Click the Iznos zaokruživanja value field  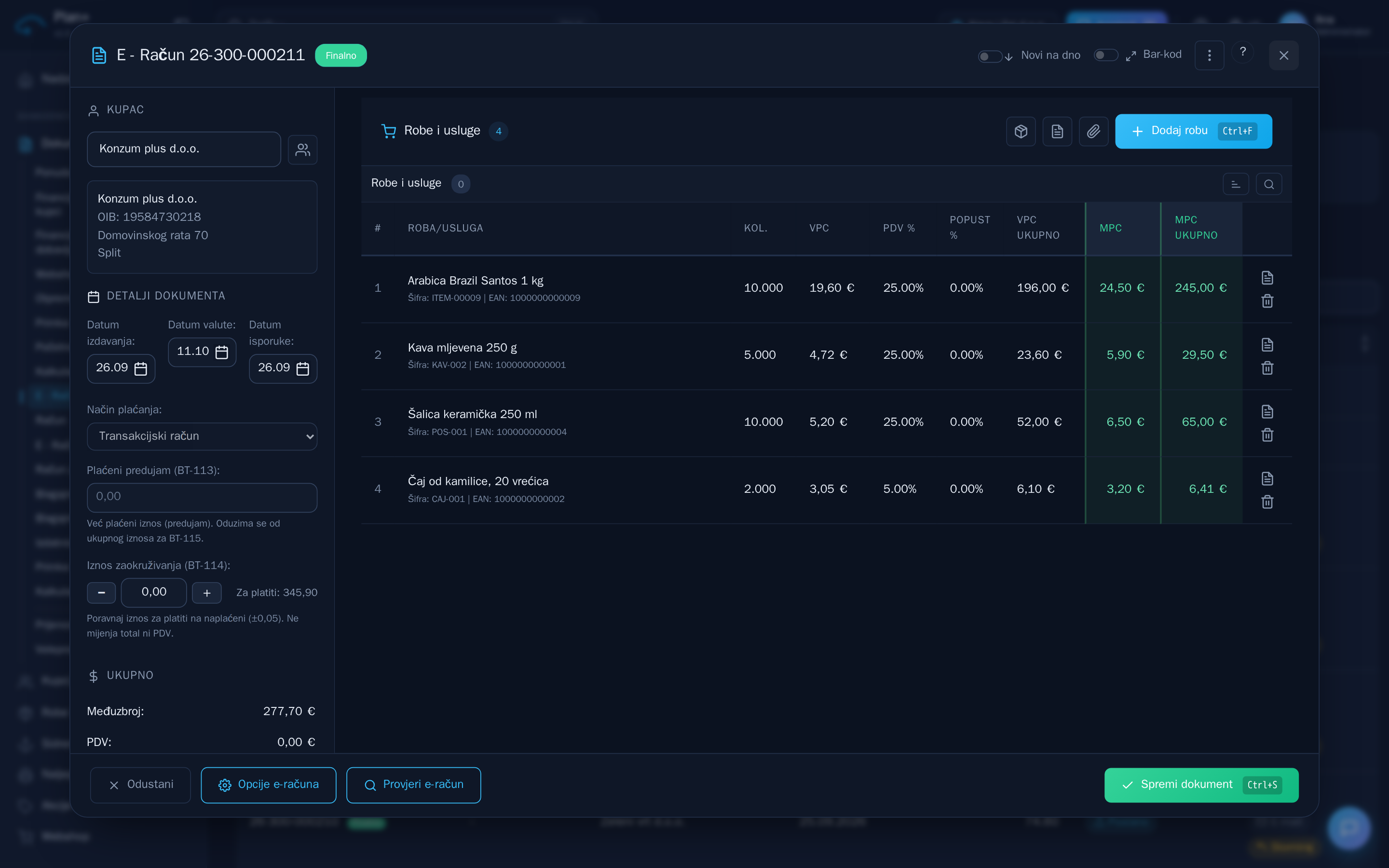(154, 593)
